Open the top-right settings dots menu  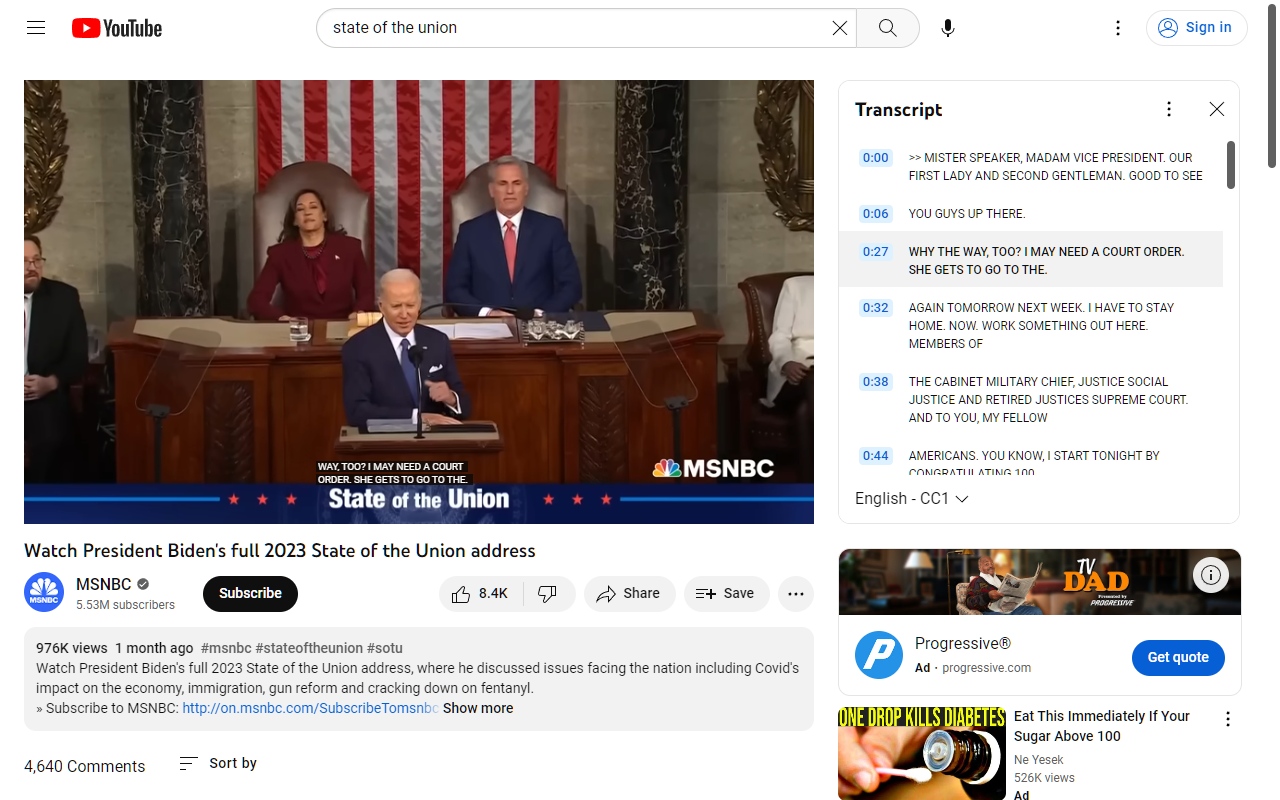1119,28
